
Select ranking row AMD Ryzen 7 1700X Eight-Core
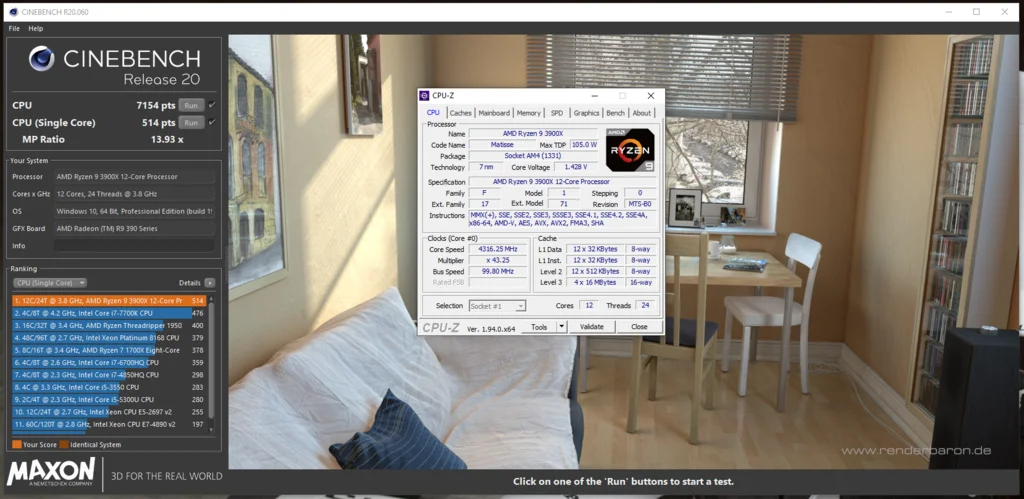tap(109, 350)
